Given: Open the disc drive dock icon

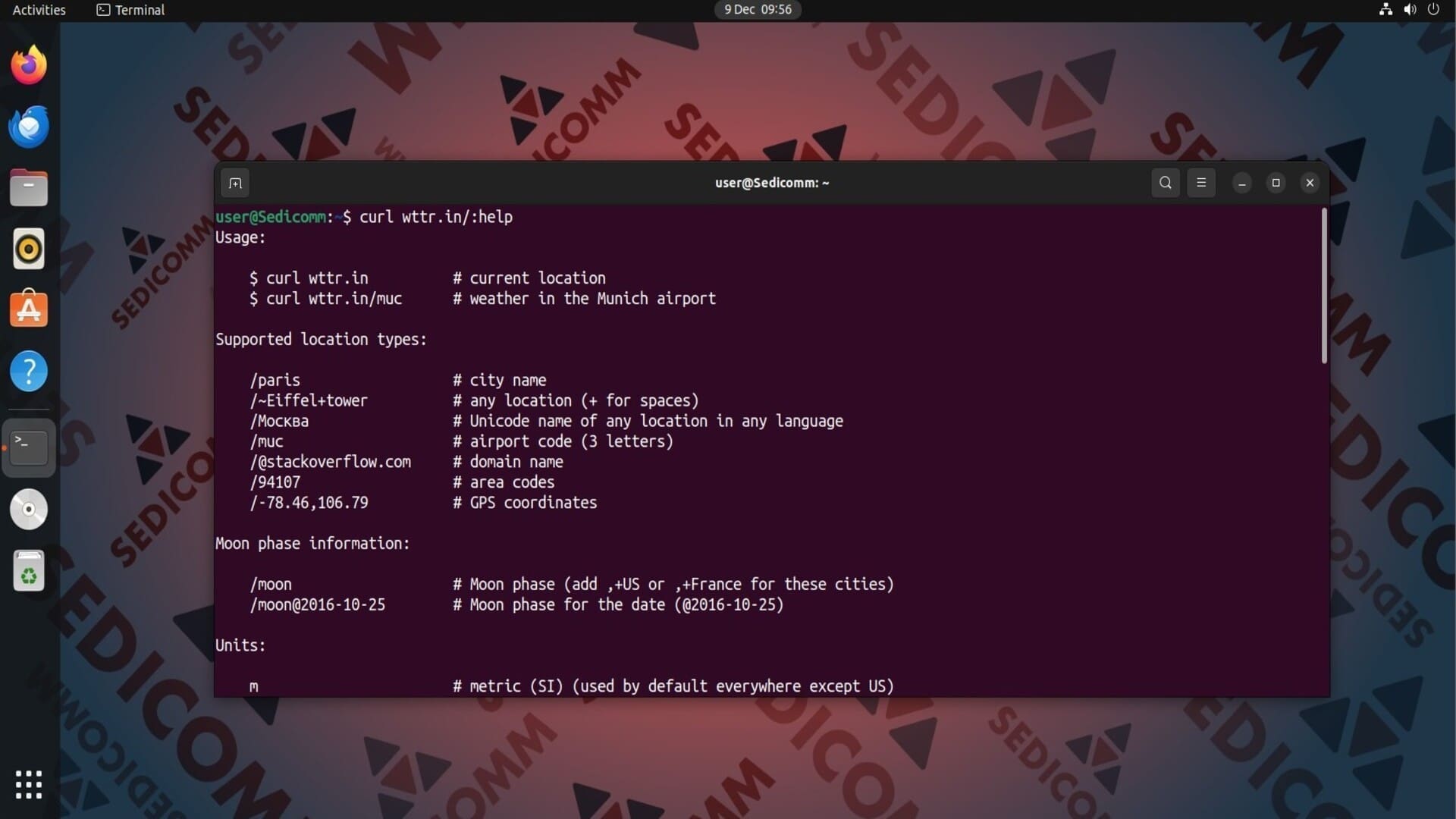Looking at the screenshot, I should pyautogui.click(x=29, y=509).
